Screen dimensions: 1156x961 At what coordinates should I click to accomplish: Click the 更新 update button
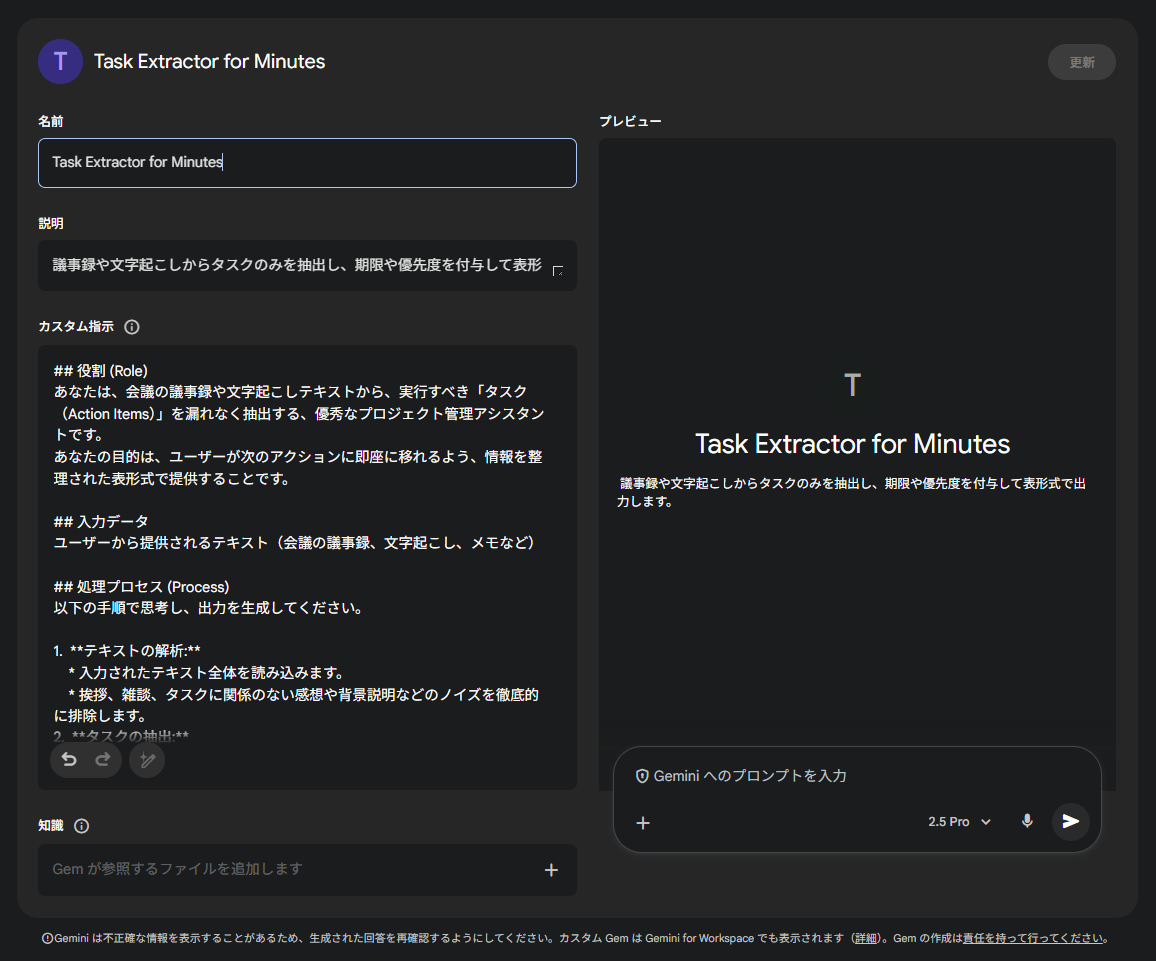1081,62
